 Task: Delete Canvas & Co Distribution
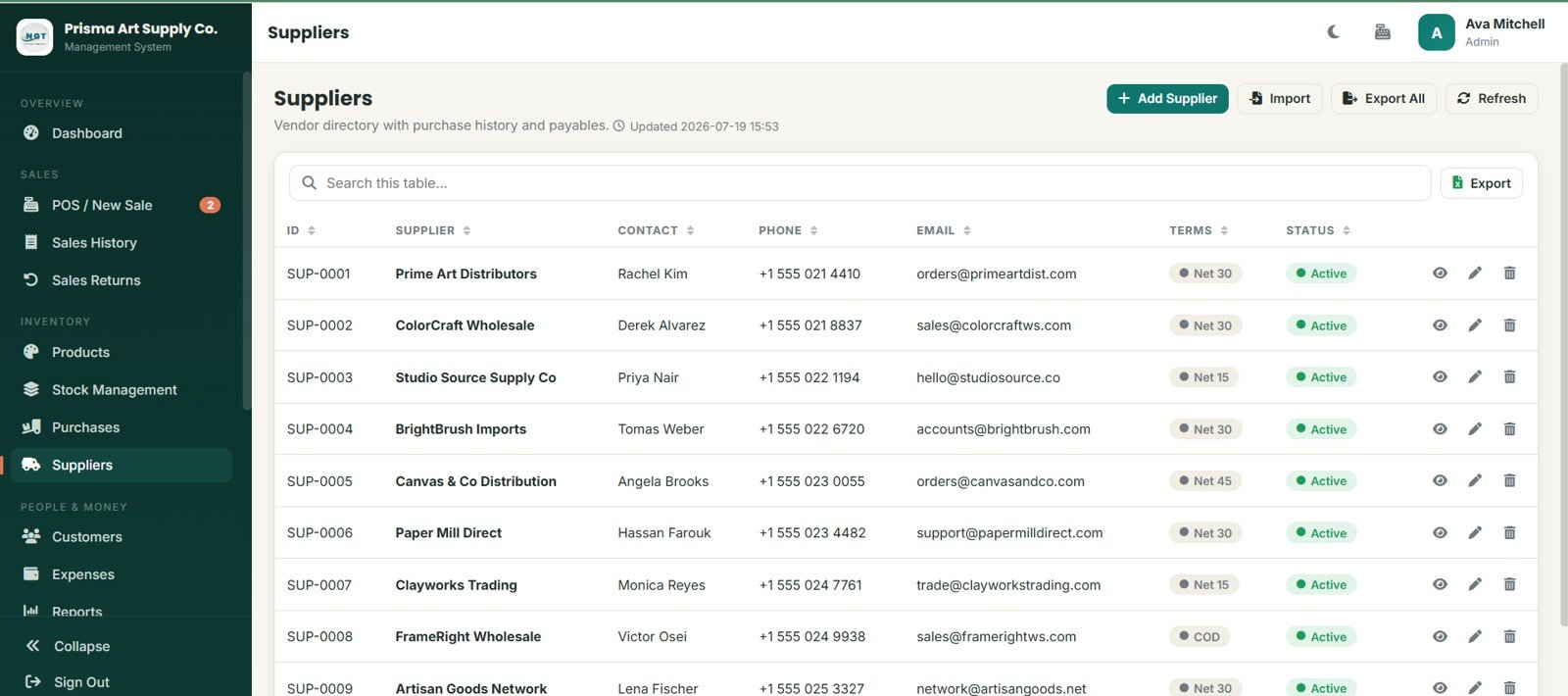tap(1510, 481)
